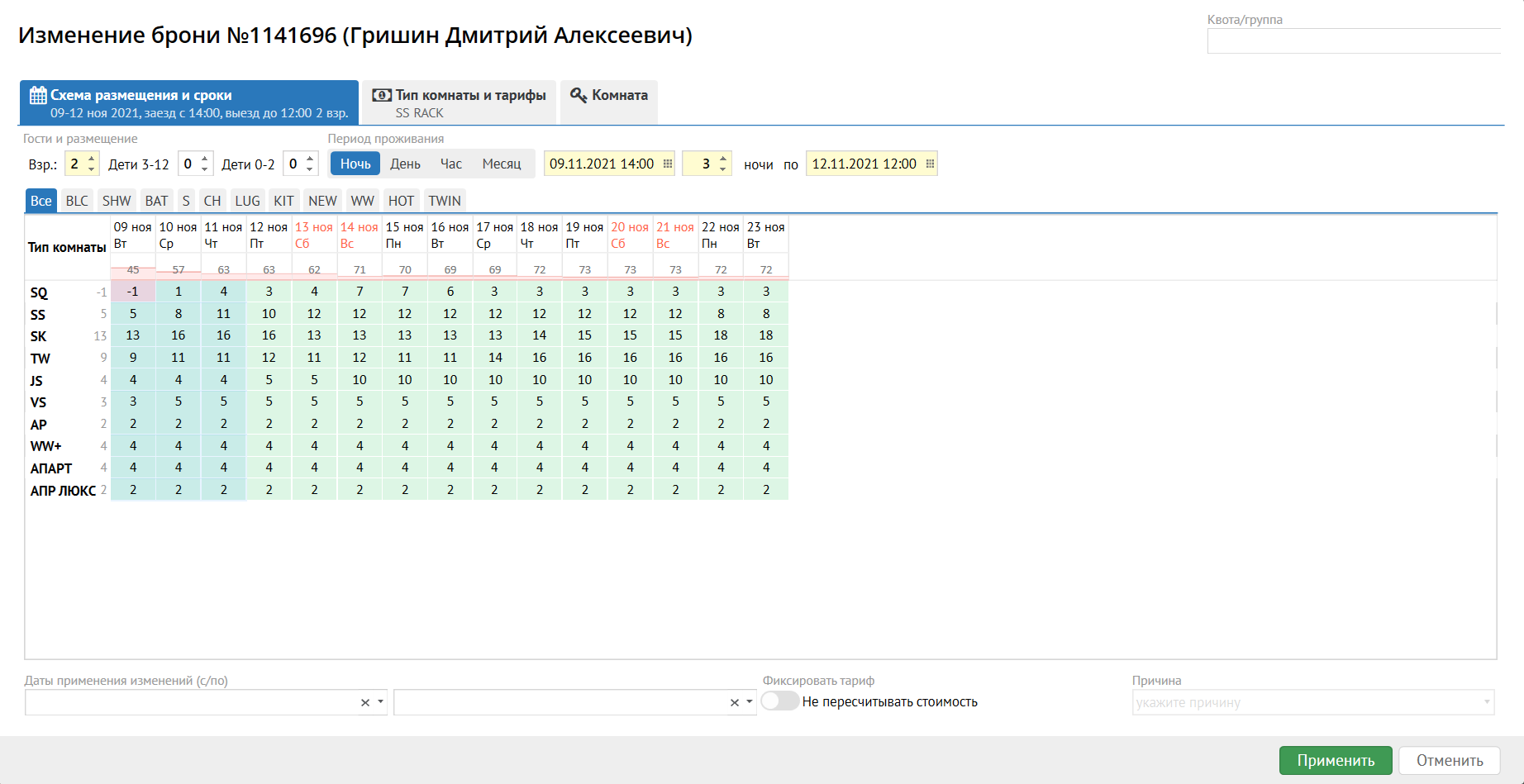The height and width of the screenshot is (784, 1524).
Task: Switch period mode to Месяц
Action: tap(502, 164)
